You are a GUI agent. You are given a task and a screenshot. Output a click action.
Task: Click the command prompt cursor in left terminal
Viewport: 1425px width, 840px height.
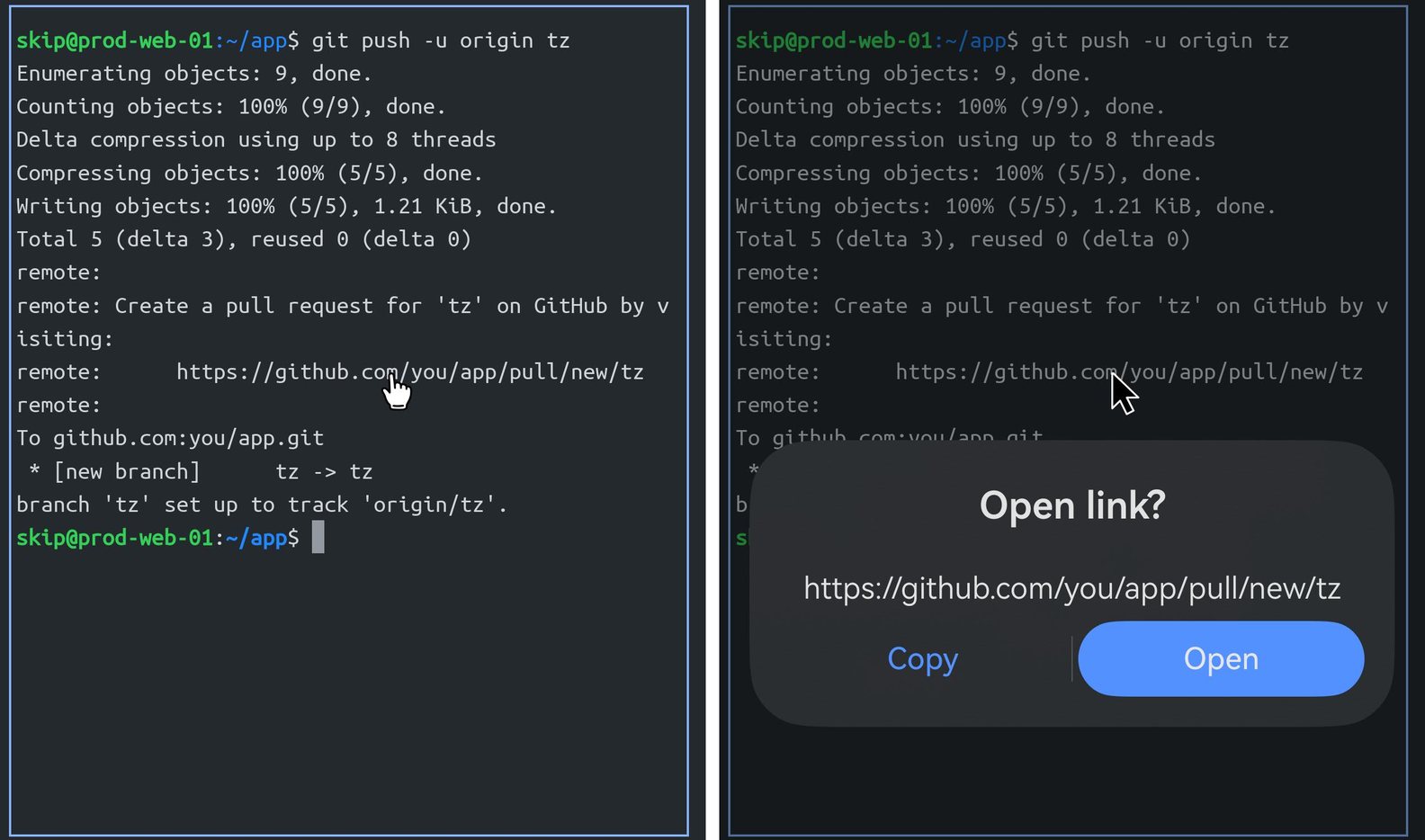click(x=318, y=538)
